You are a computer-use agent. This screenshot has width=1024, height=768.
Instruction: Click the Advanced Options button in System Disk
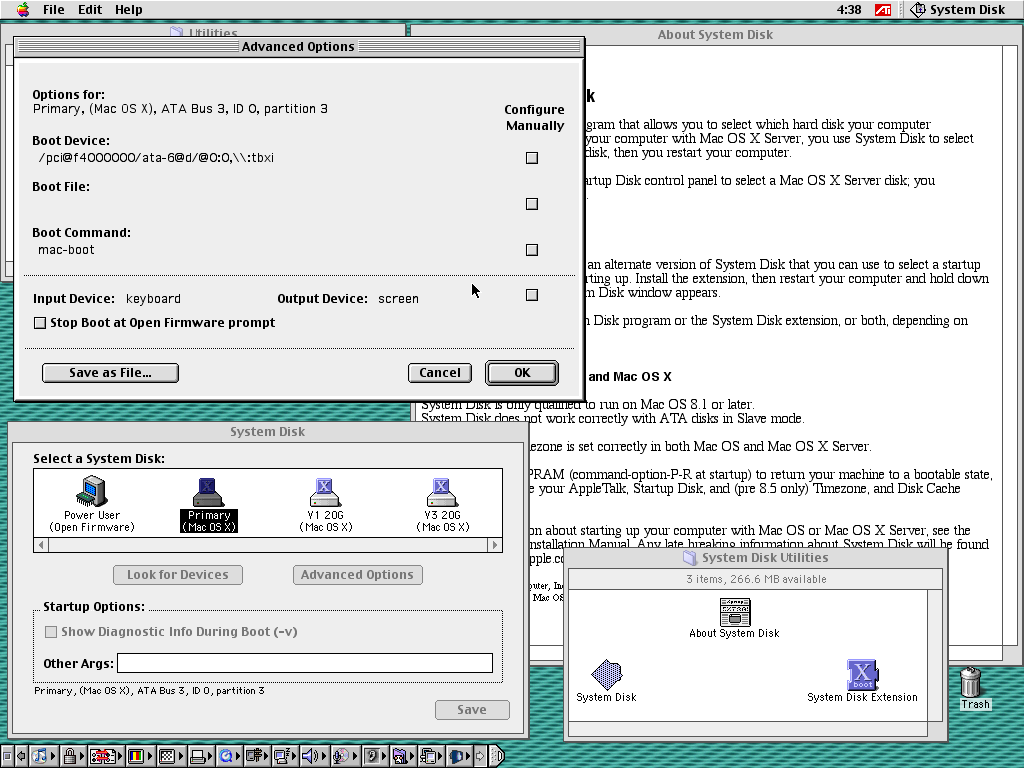pyautogui.click(x=357, y=575)
